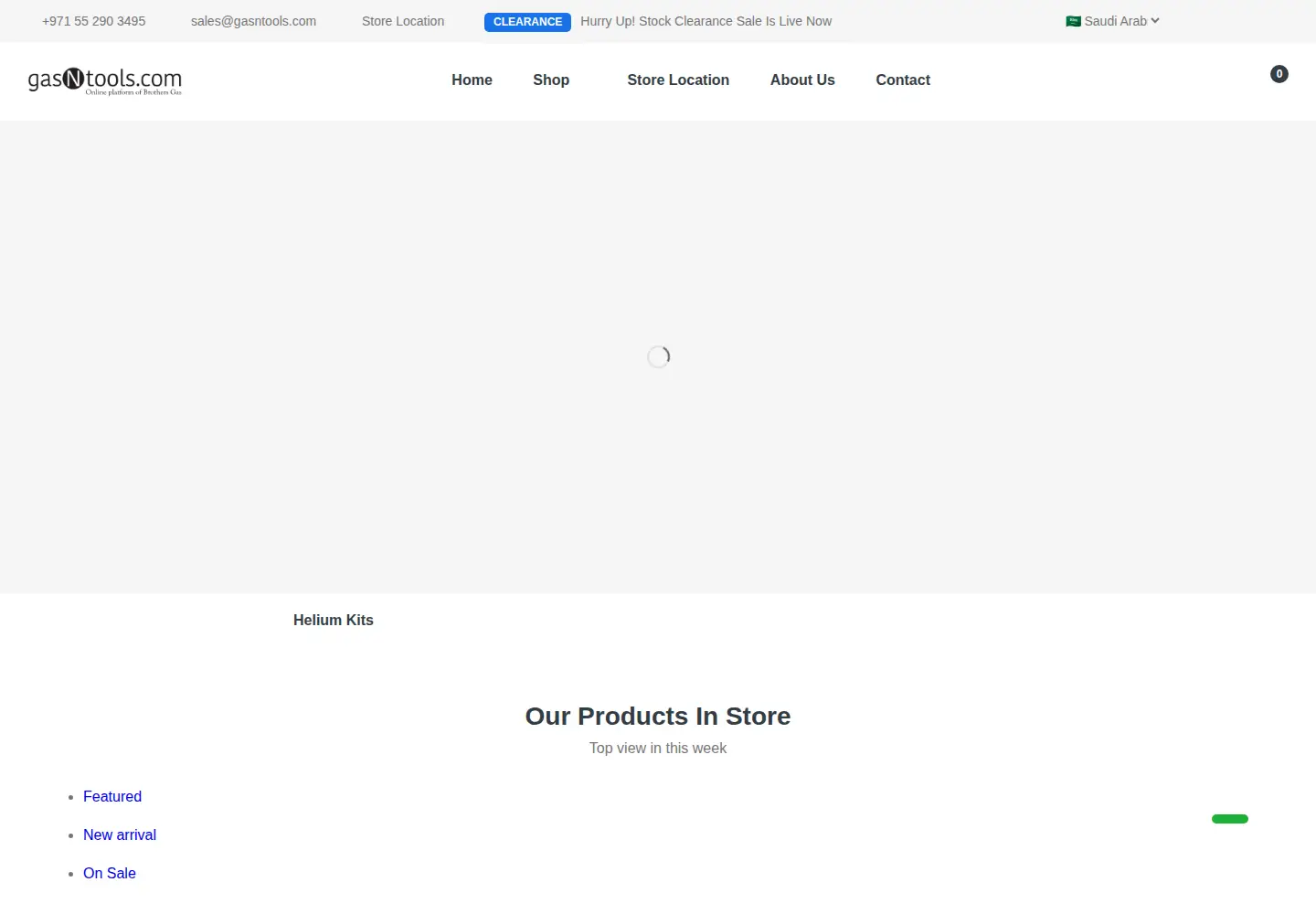Click the "Our Products In Store" heading

(x=658, y=716)
